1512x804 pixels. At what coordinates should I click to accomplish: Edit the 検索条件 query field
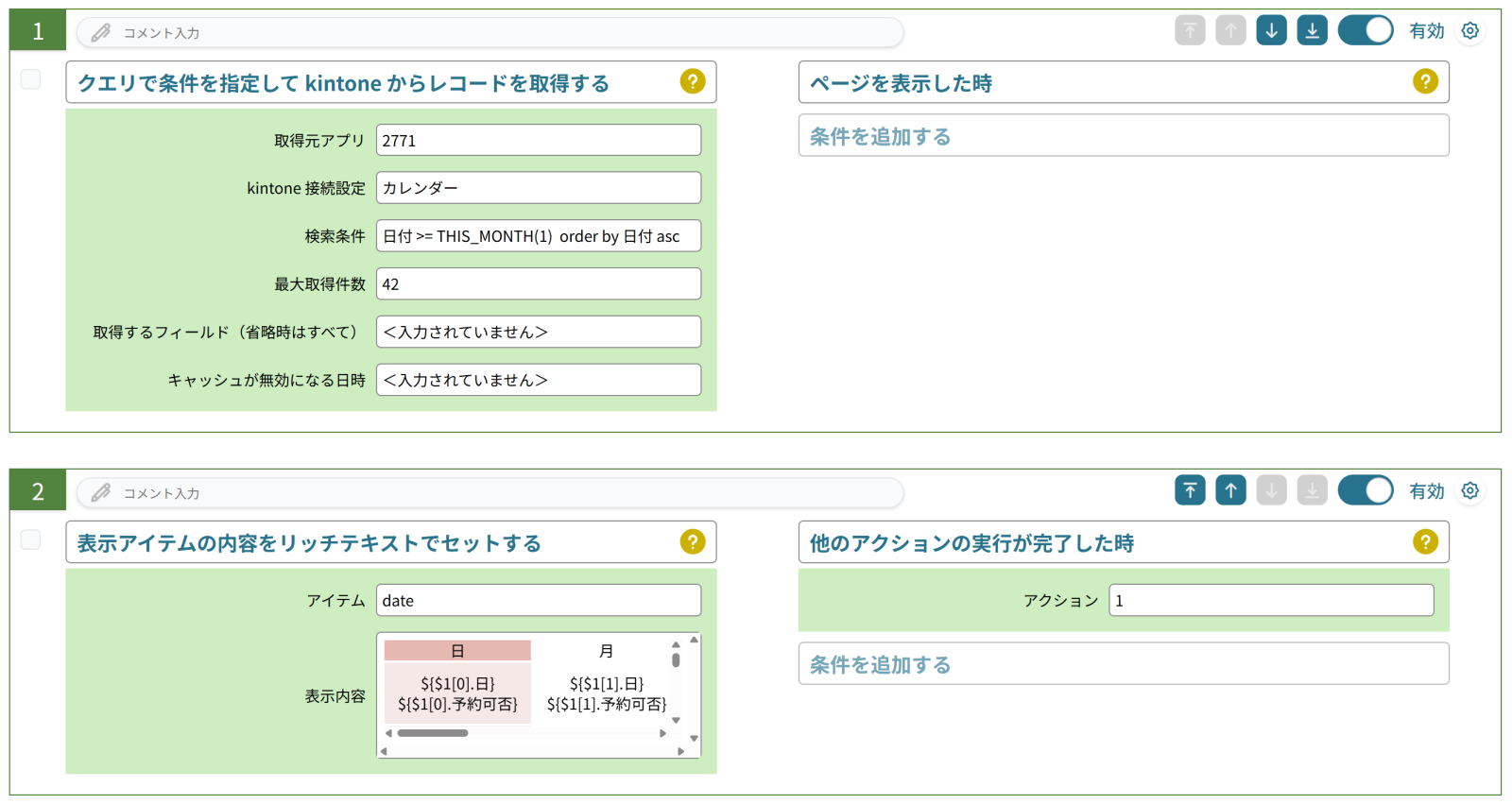pyautogui.click(x=538, y=236)
